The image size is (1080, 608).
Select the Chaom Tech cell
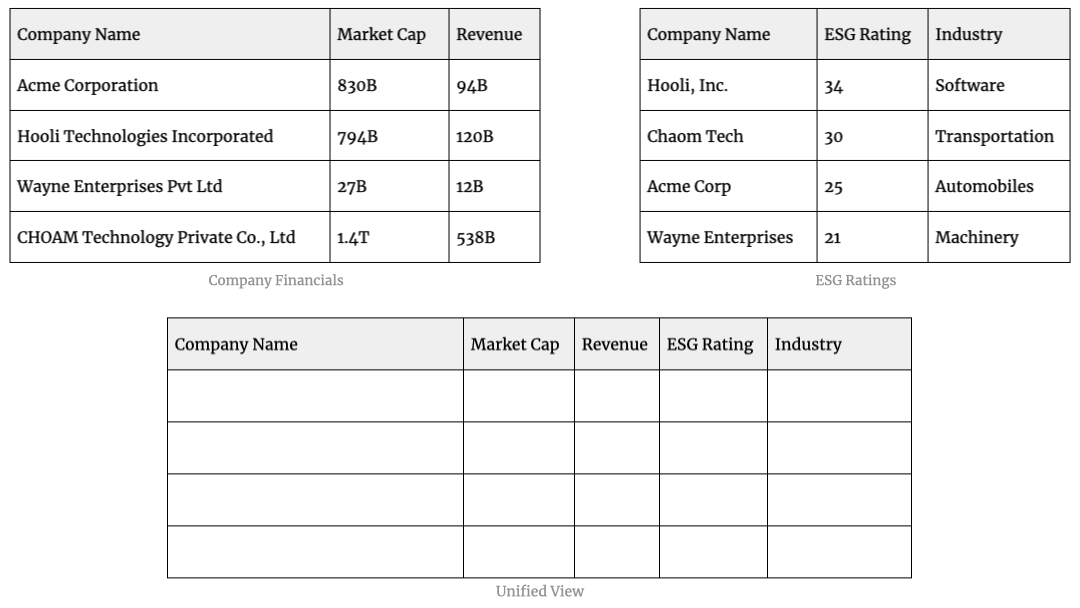(x=728, y=136)
